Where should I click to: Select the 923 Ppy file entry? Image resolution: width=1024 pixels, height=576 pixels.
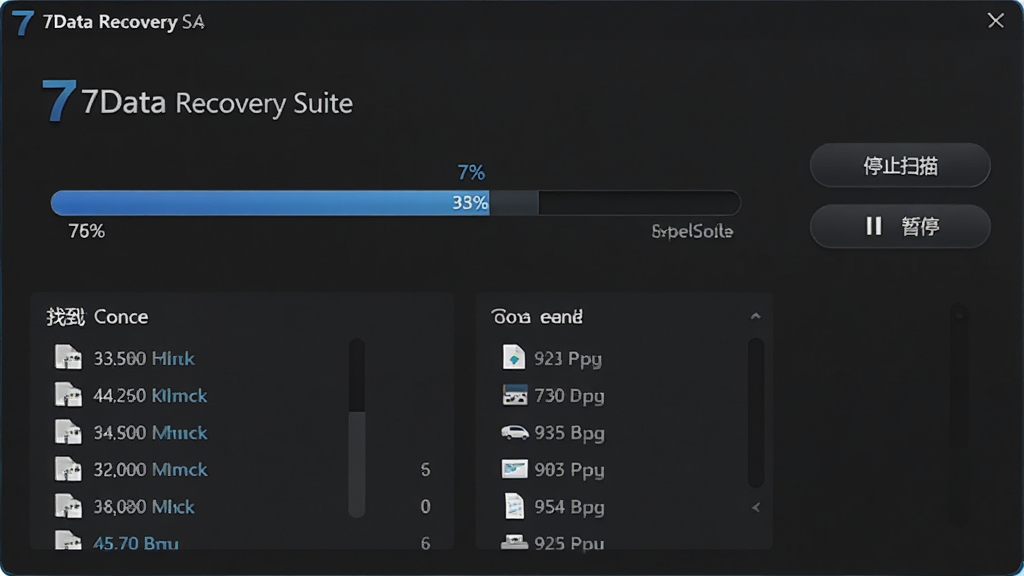click(568, 359)
